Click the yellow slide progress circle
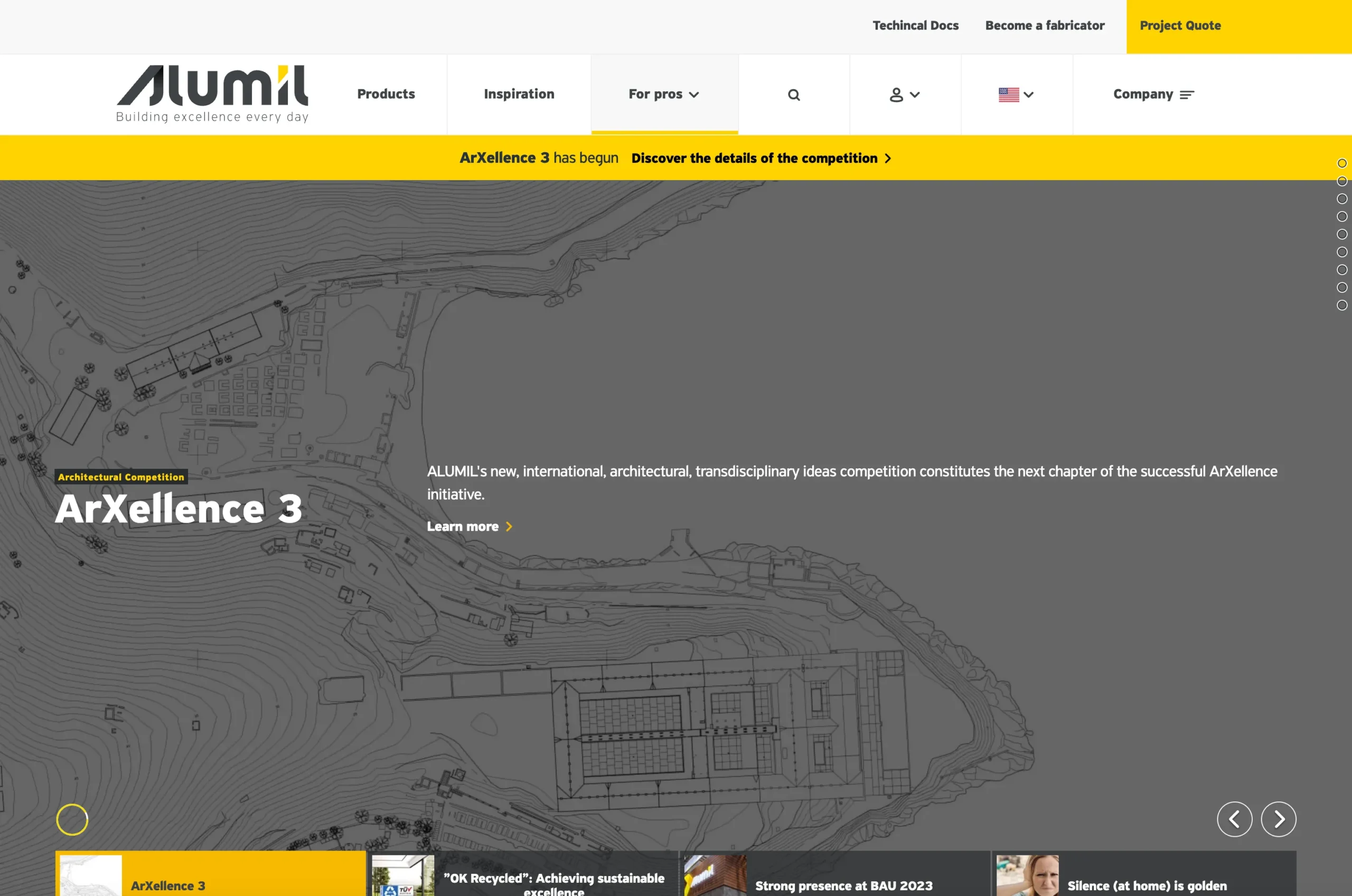This screenshot has height=896, width=1352. coord(72,819)
